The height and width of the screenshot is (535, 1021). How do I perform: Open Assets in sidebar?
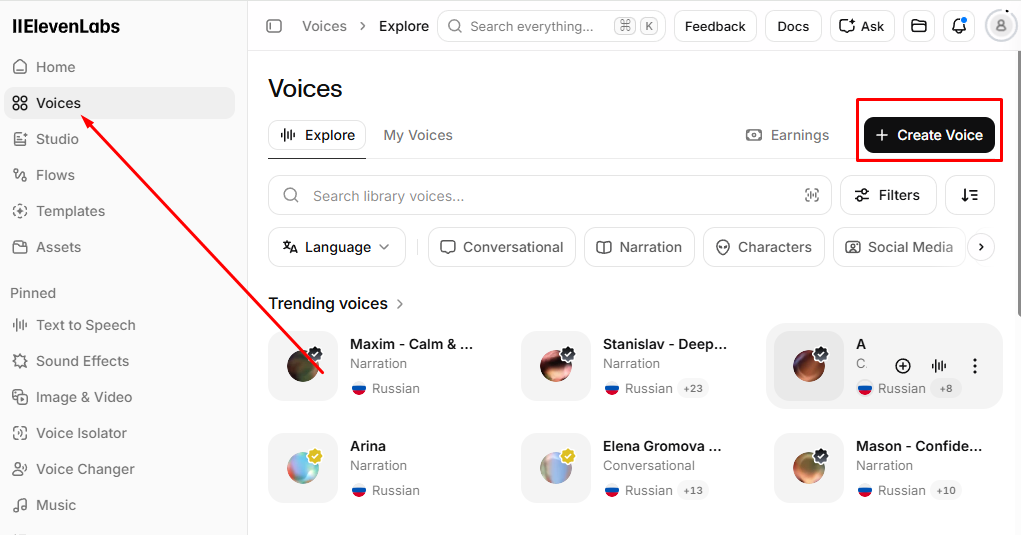pos(119,247)
